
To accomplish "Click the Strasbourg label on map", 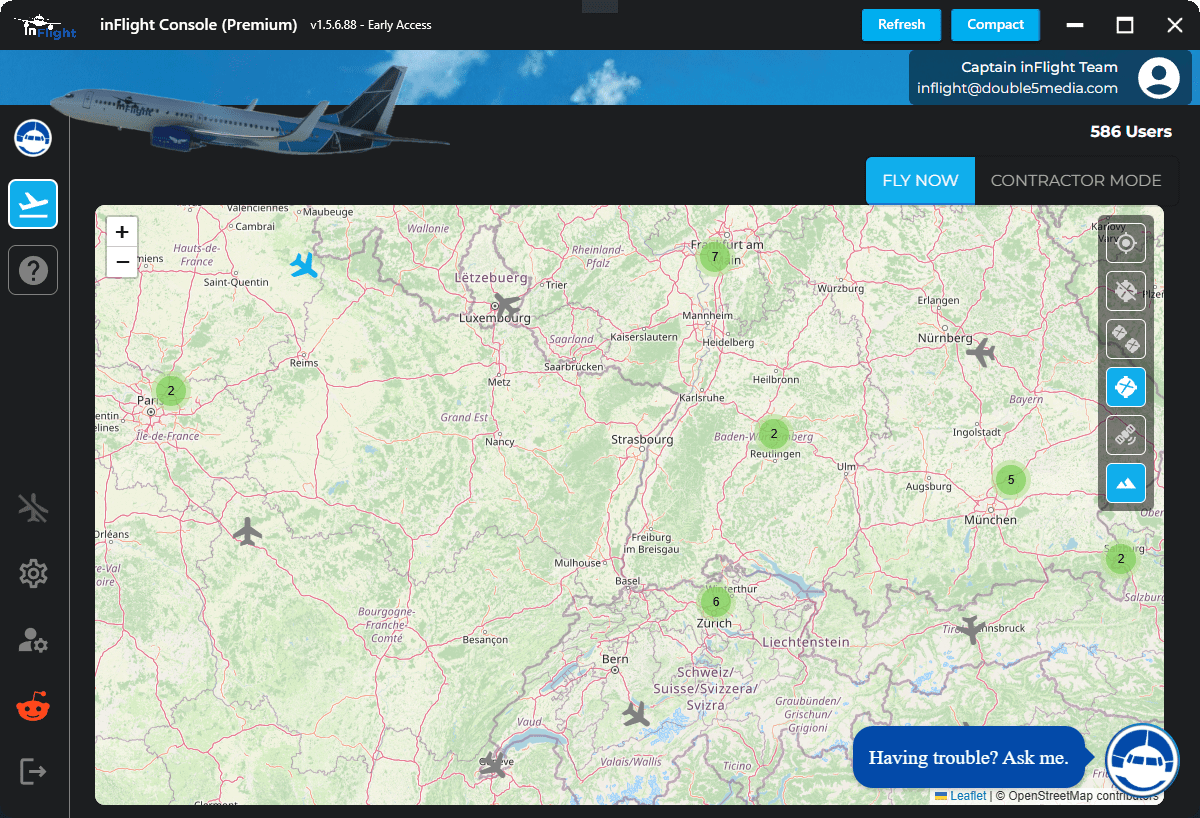I will [642, 440].
